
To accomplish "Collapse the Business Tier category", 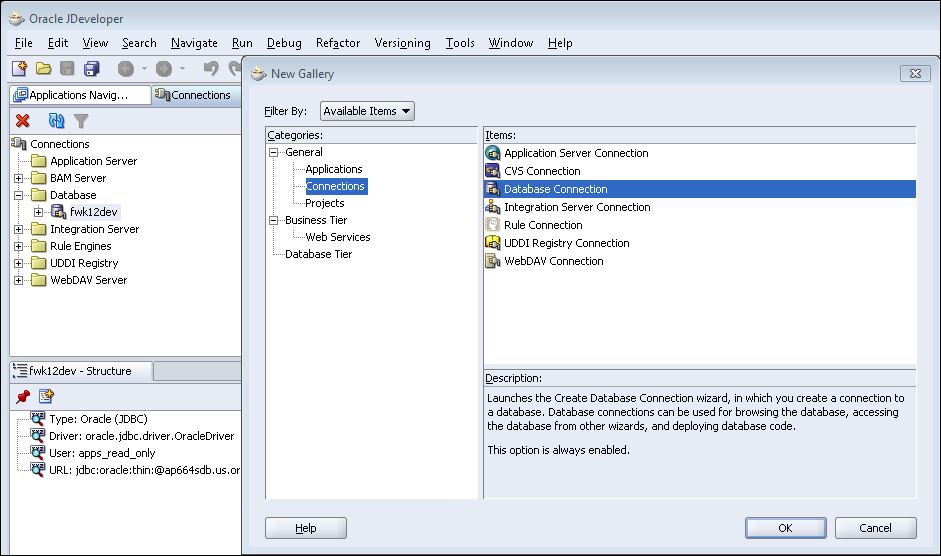I will coord(274,220).
